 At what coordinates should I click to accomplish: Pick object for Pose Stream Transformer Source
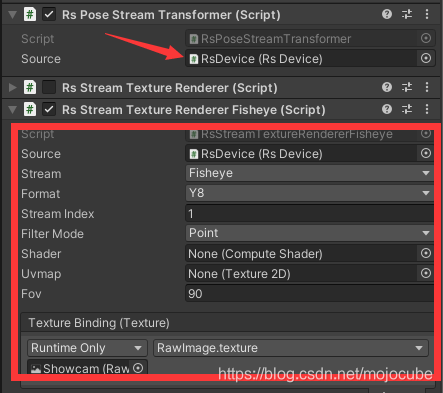pos(426,58)
